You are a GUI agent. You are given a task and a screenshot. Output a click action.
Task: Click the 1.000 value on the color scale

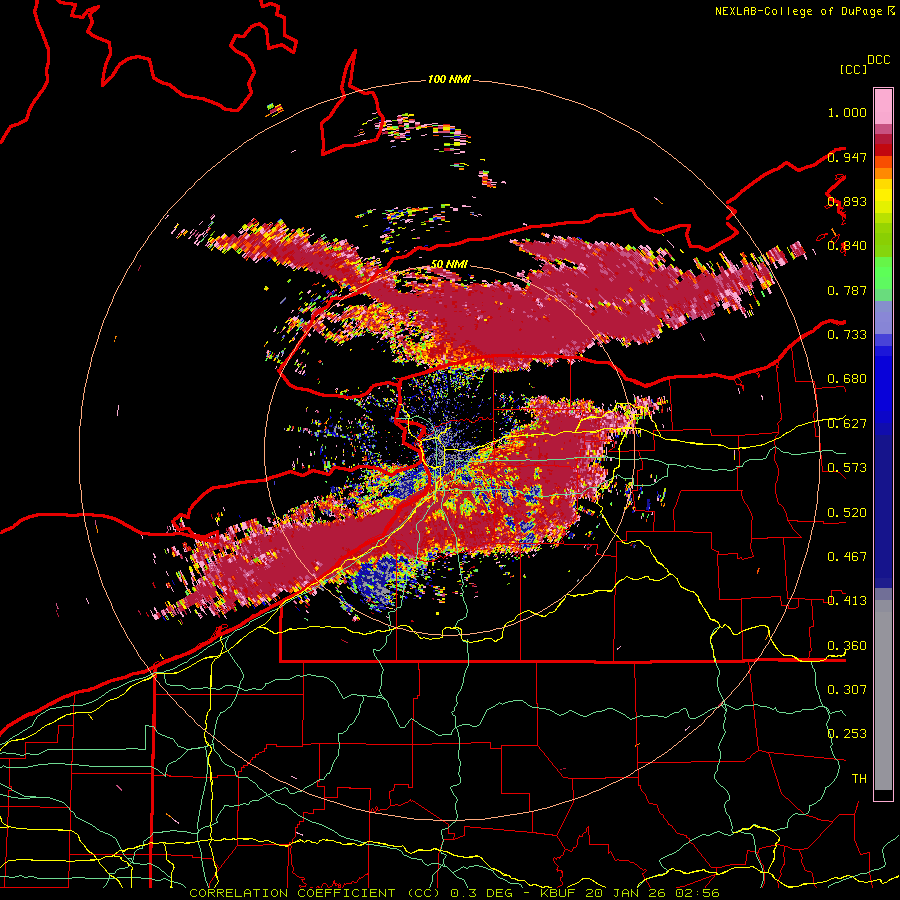click(847, 112)
